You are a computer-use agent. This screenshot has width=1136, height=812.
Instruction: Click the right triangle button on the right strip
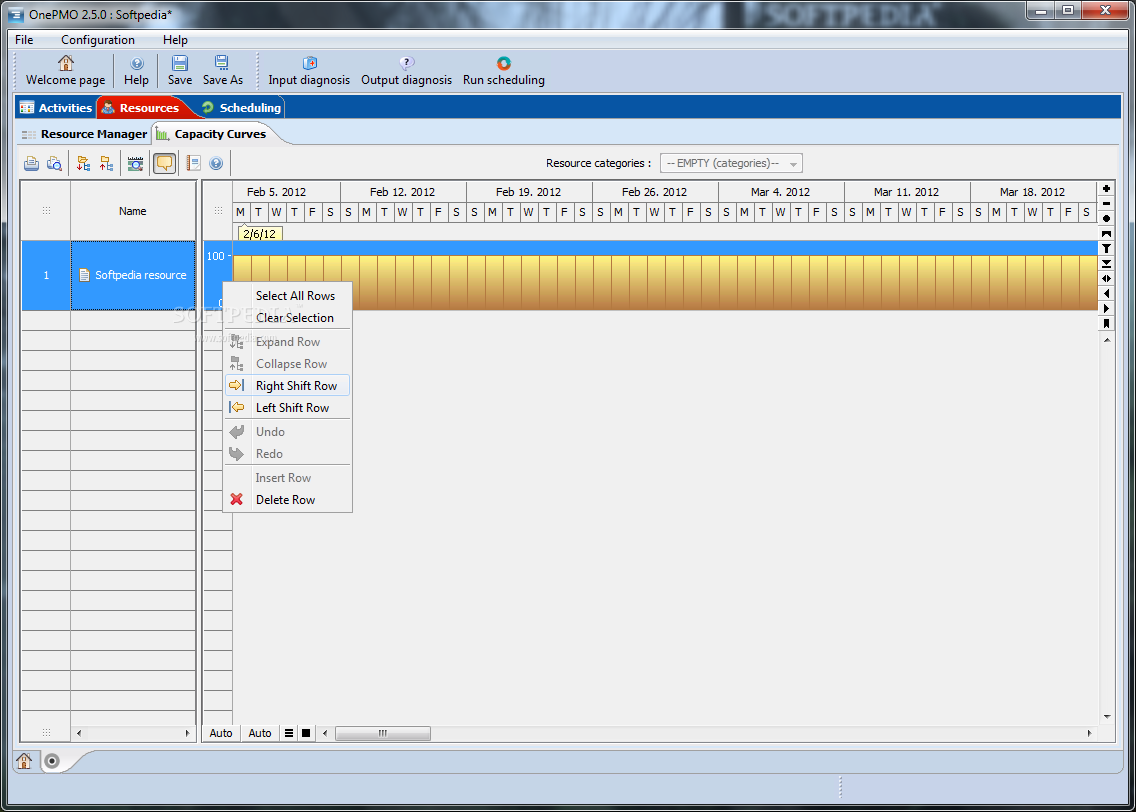1106,309
